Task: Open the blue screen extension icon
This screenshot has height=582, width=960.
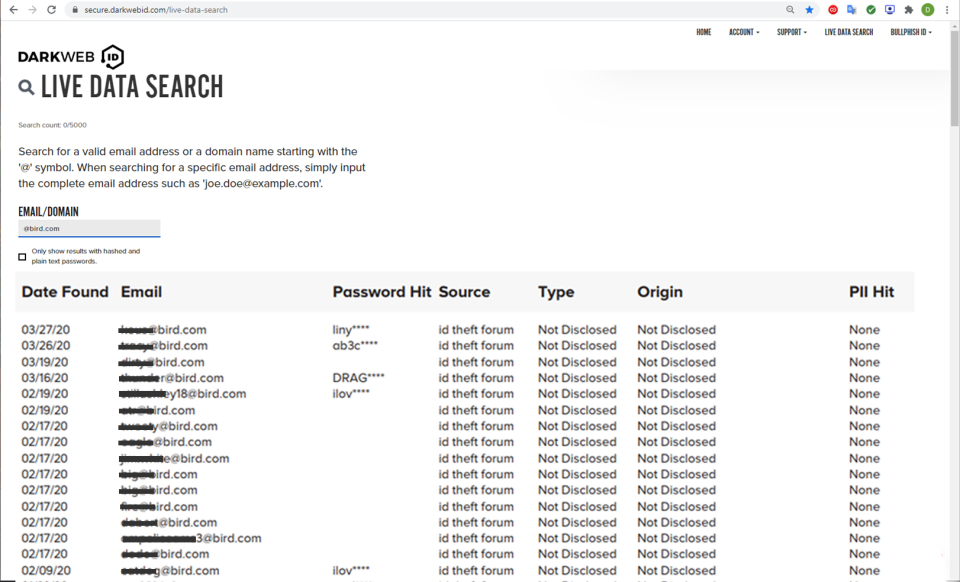Action: coord(890,10)
